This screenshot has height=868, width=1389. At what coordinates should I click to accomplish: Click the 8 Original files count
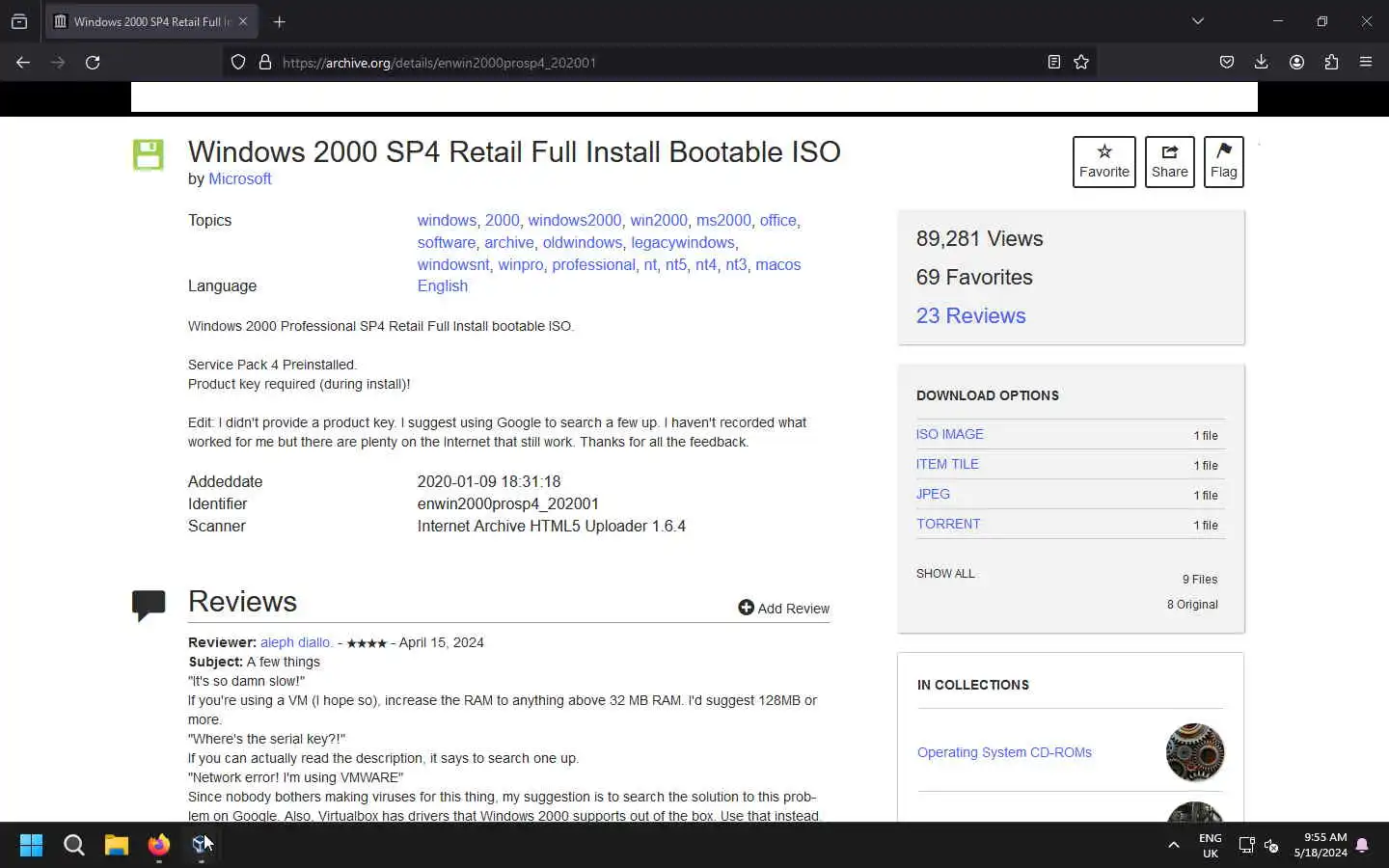[1192, 604]
